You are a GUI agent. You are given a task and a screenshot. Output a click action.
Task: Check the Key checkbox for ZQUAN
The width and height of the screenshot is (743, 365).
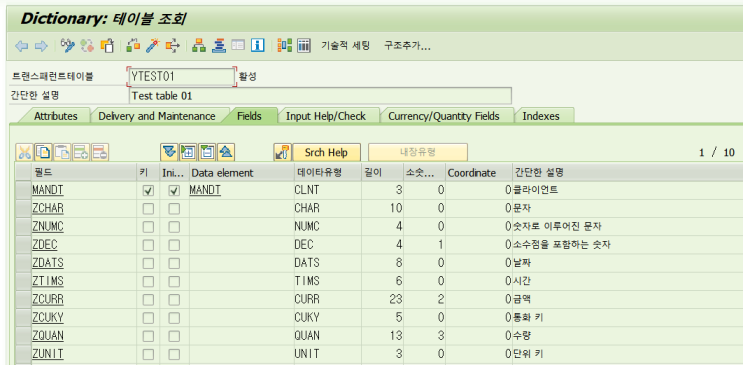pos(148,336)
